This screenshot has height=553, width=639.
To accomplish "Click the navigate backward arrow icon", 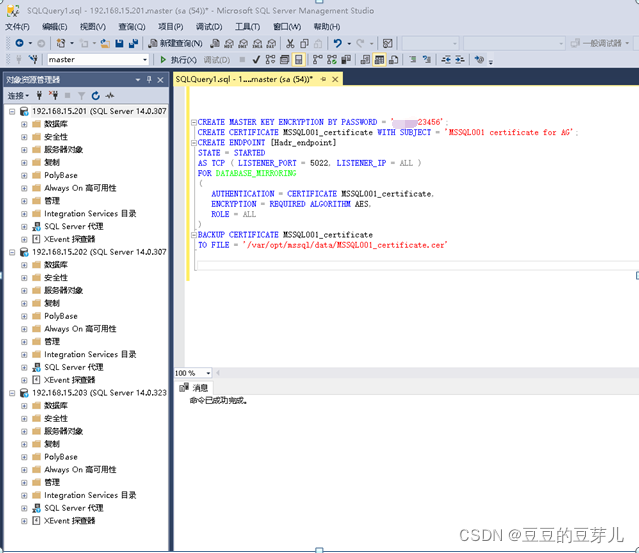I will (19, 43).
